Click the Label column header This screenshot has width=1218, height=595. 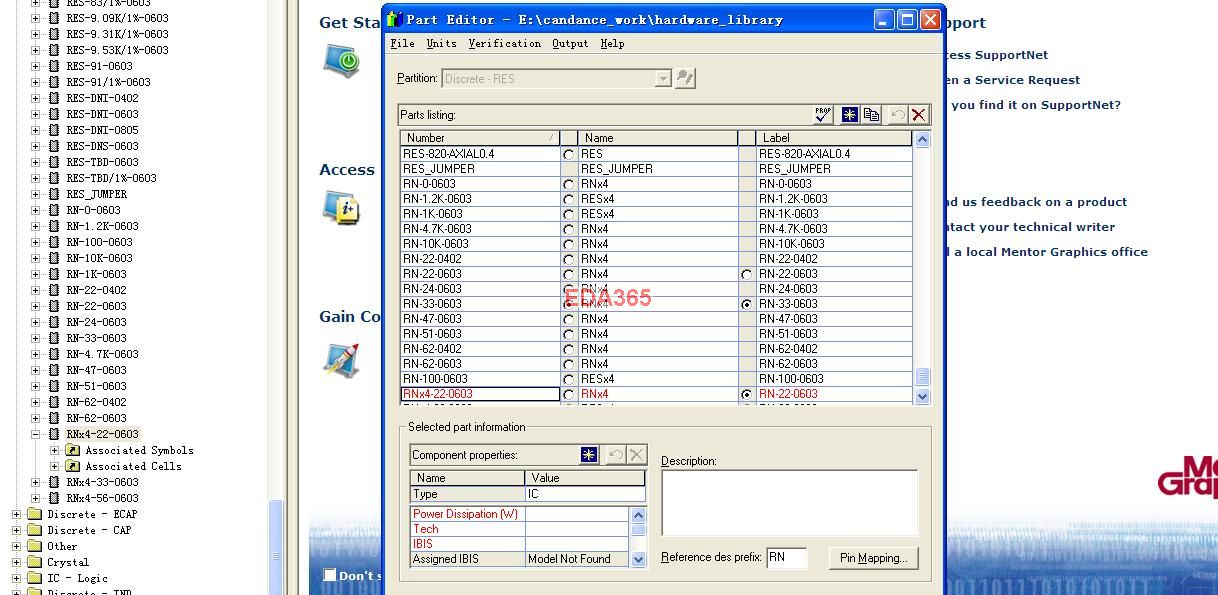click(834, 138)
